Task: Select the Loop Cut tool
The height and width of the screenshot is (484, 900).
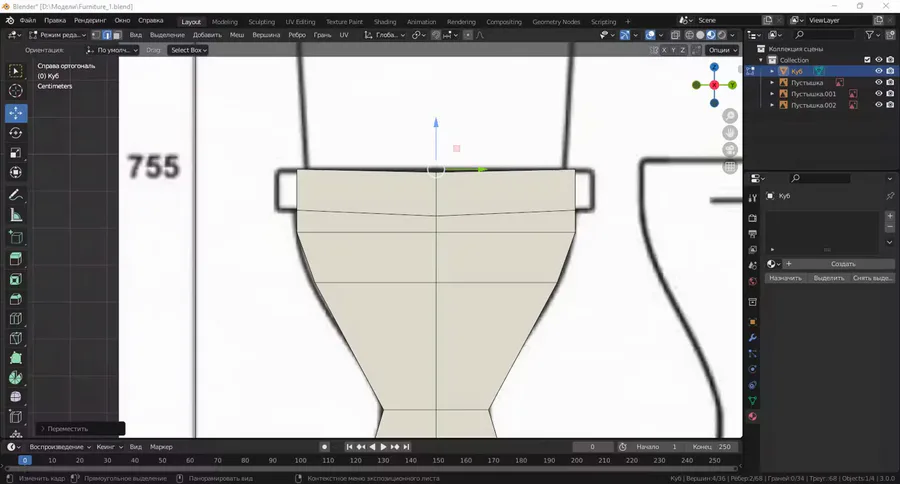Action: (x=15, y=319)
